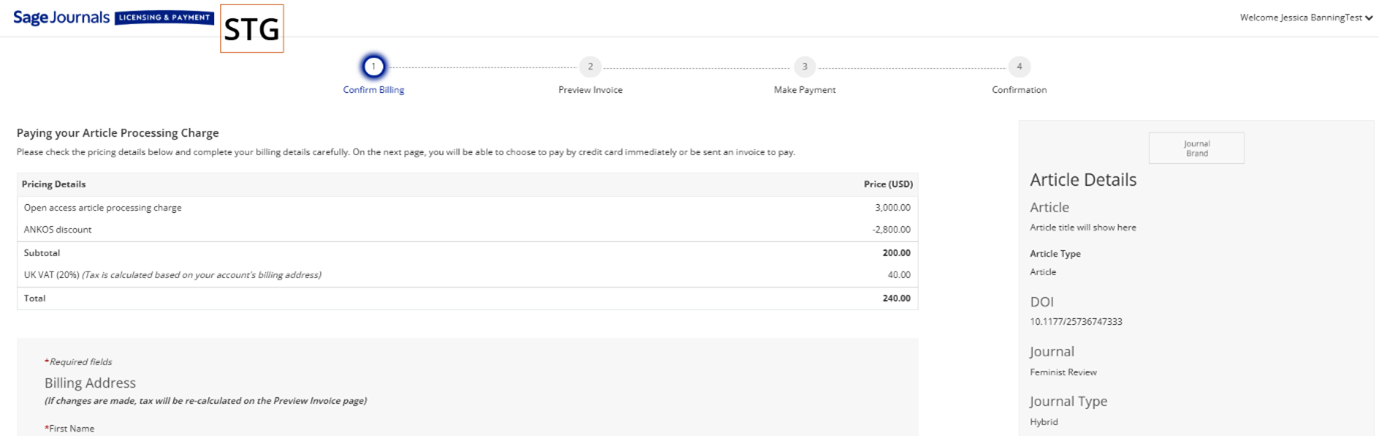Click the Journal Brand image placeholder
This screenshot has height=436, width=1379.
click(x=1196, y=148)
